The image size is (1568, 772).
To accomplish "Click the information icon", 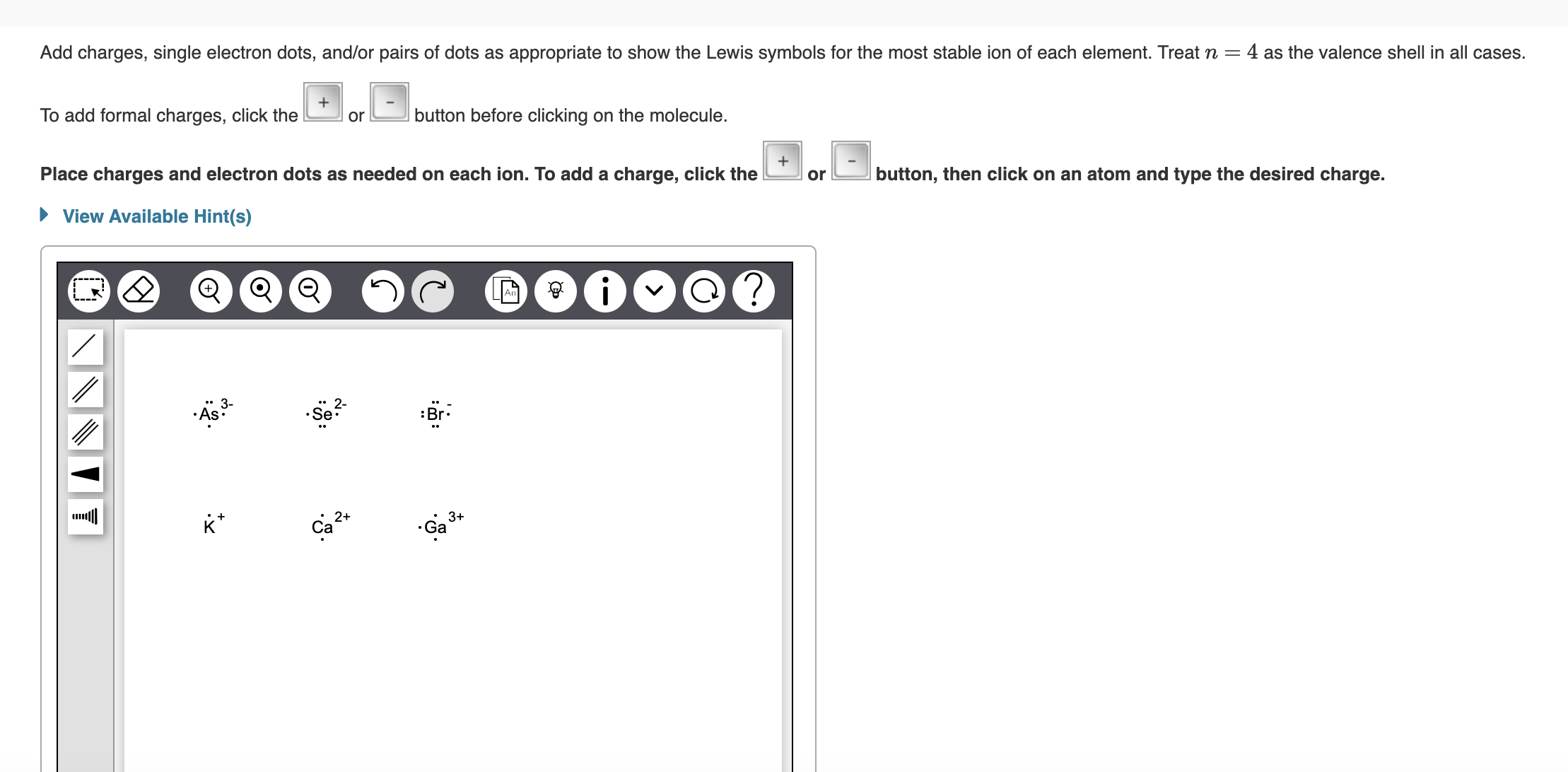I will click(601, 291).
